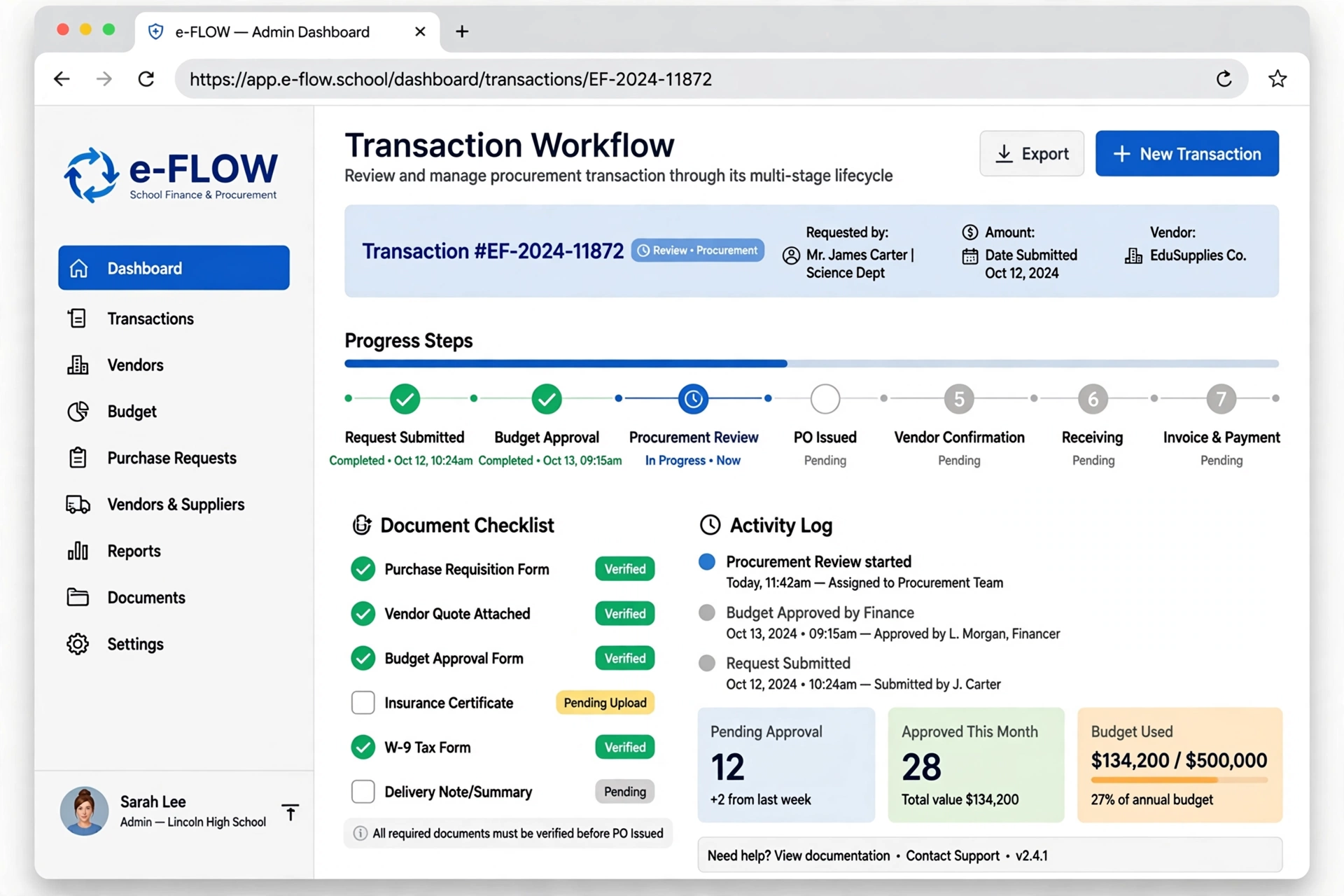
Task: Open the Pending Approval card
Action: click(786, 765)
